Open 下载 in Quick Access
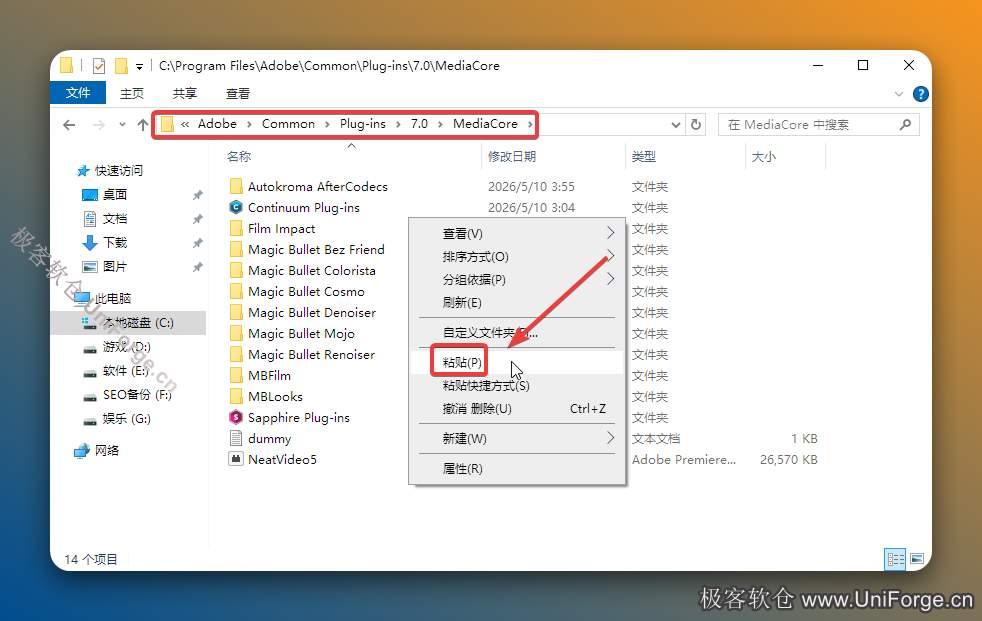 tap(115, 242)
